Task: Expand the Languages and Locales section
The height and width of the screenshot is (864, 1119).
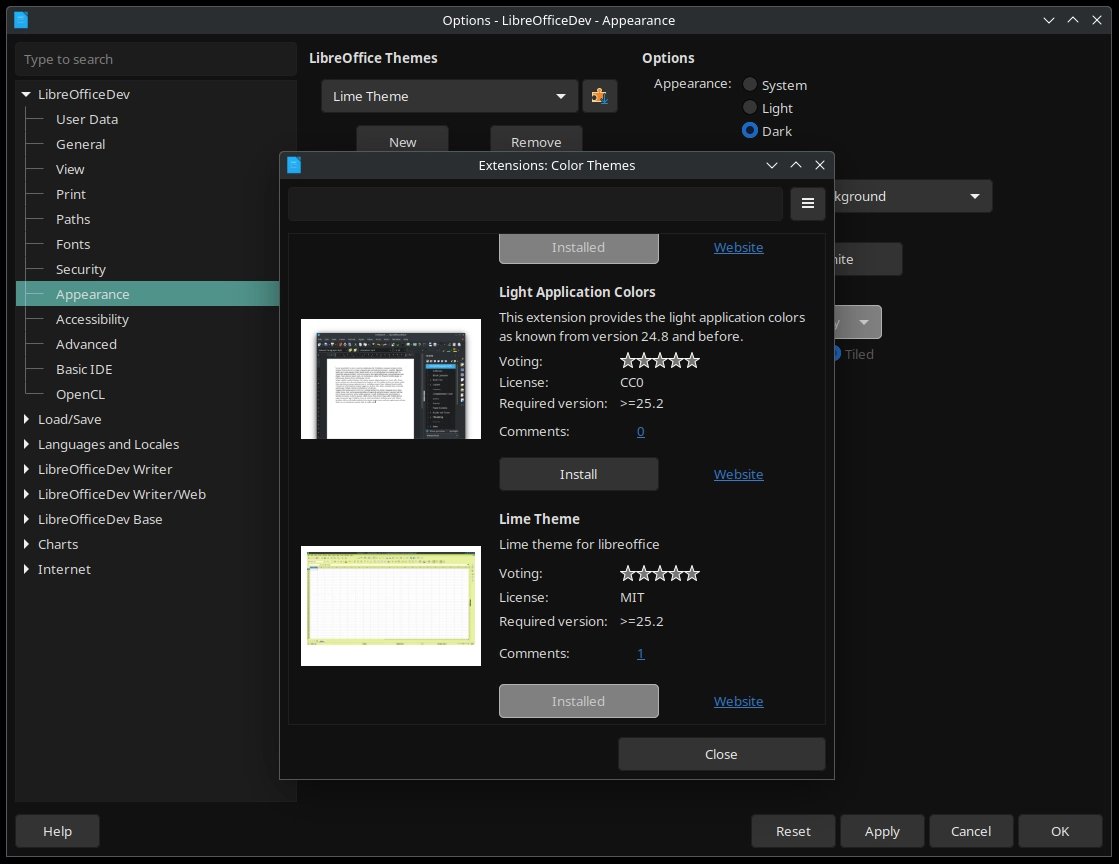Action: (27, 444)
